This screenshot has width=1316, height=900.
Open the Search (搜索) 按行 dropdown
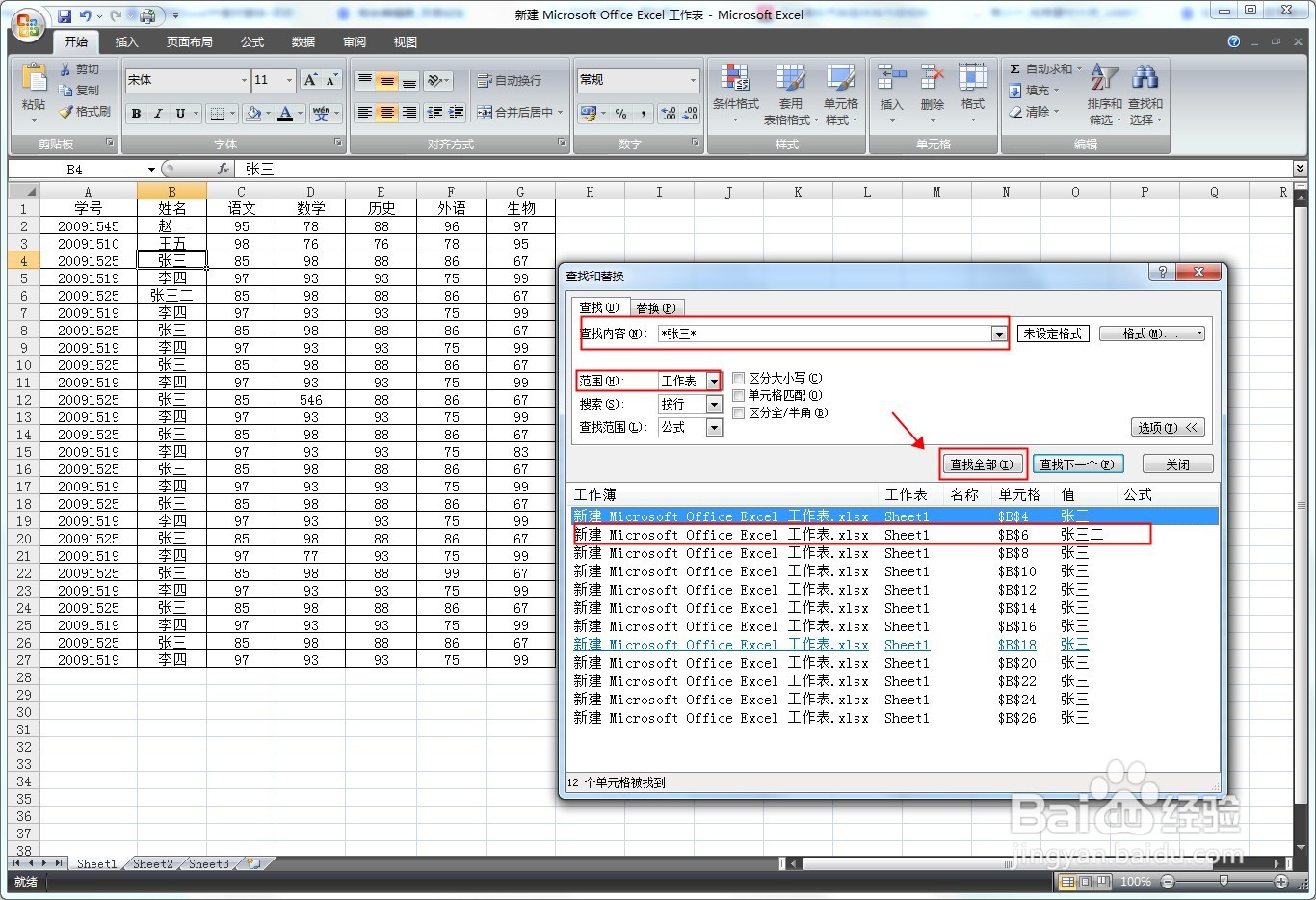click(x=714, y=405)
